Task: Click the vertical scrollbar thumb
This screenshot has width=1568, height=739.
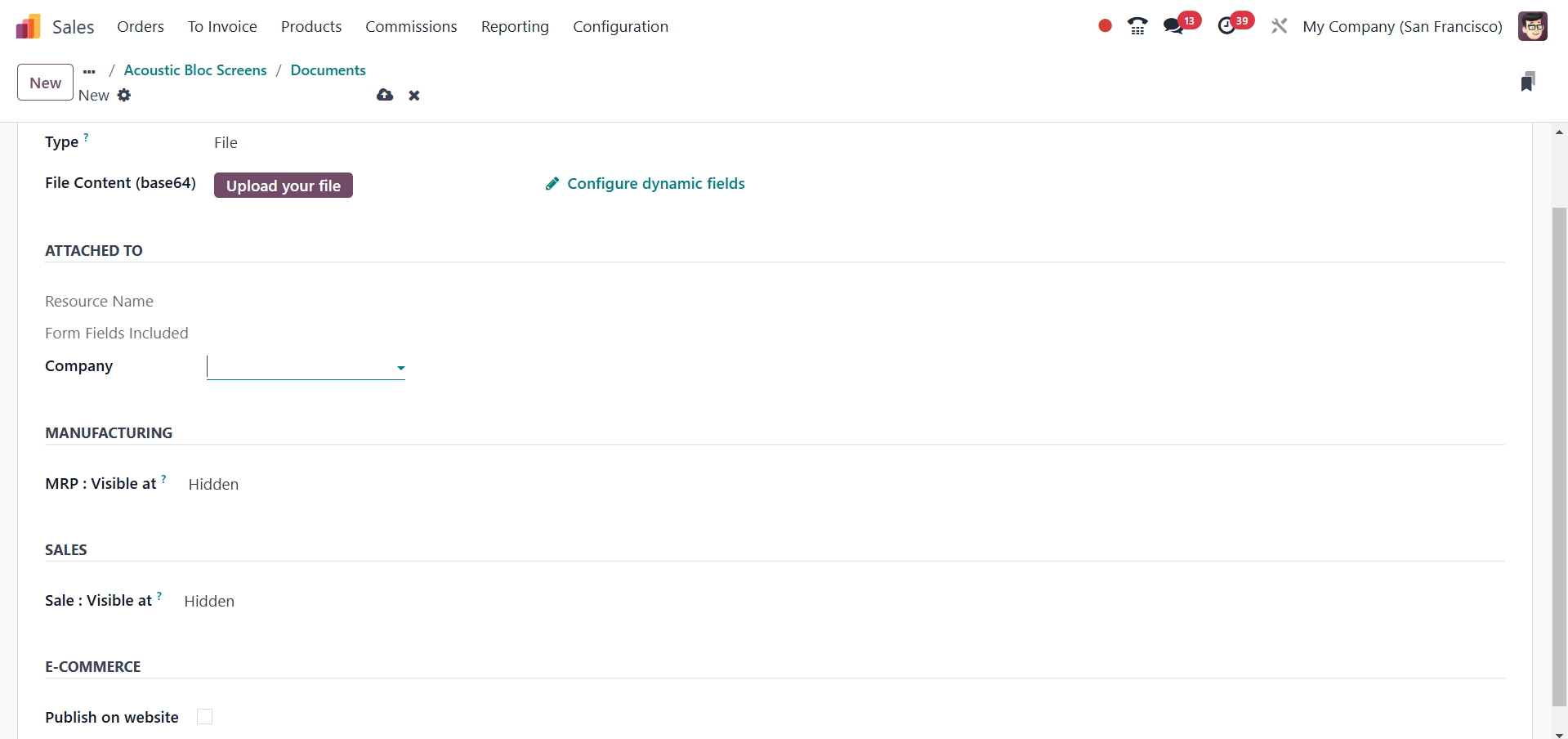Action: [x=1559, y=456]
